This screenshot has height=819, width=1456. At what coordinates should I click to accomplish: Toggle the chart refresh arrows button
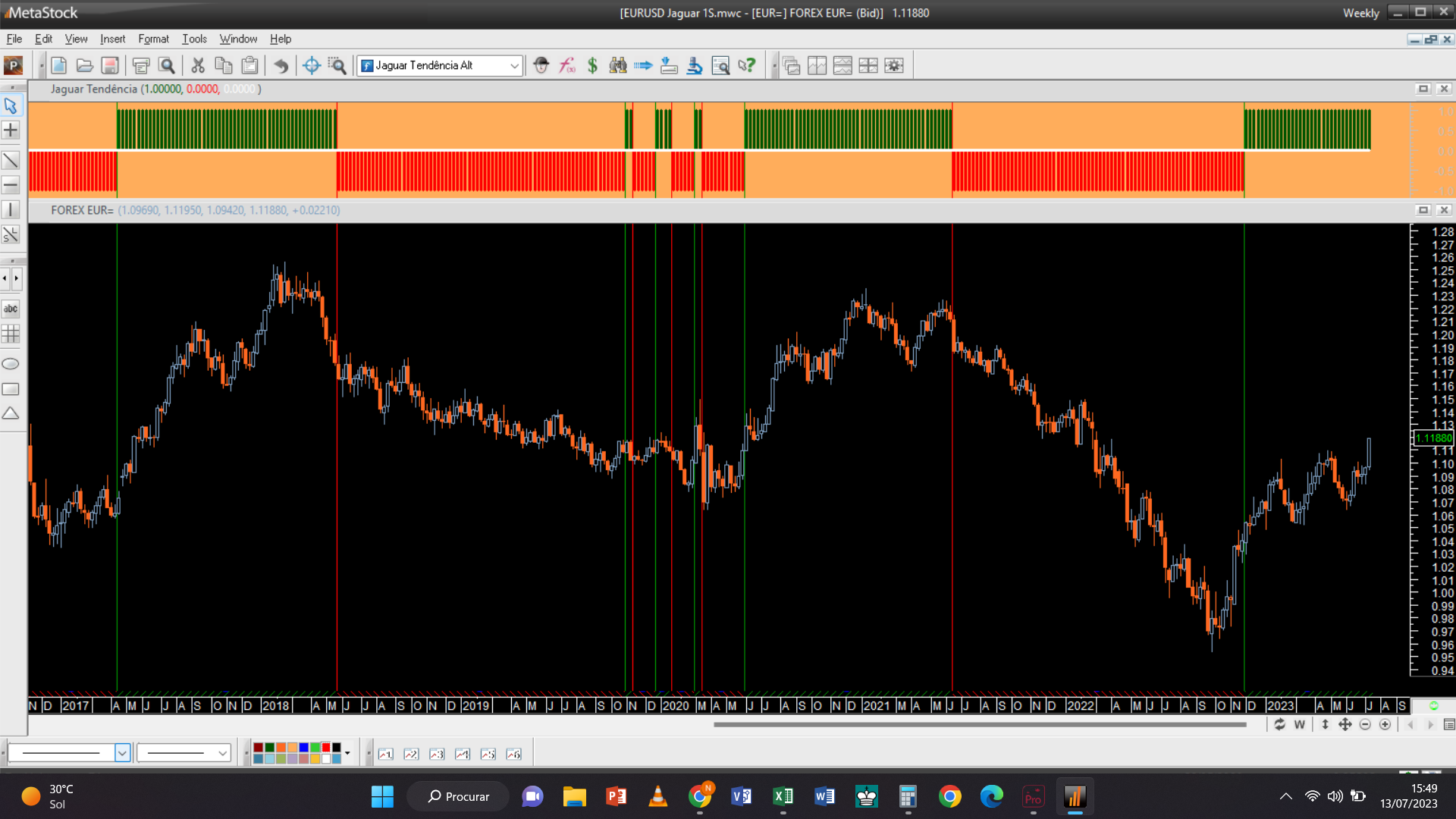(x=1279, y=725)
